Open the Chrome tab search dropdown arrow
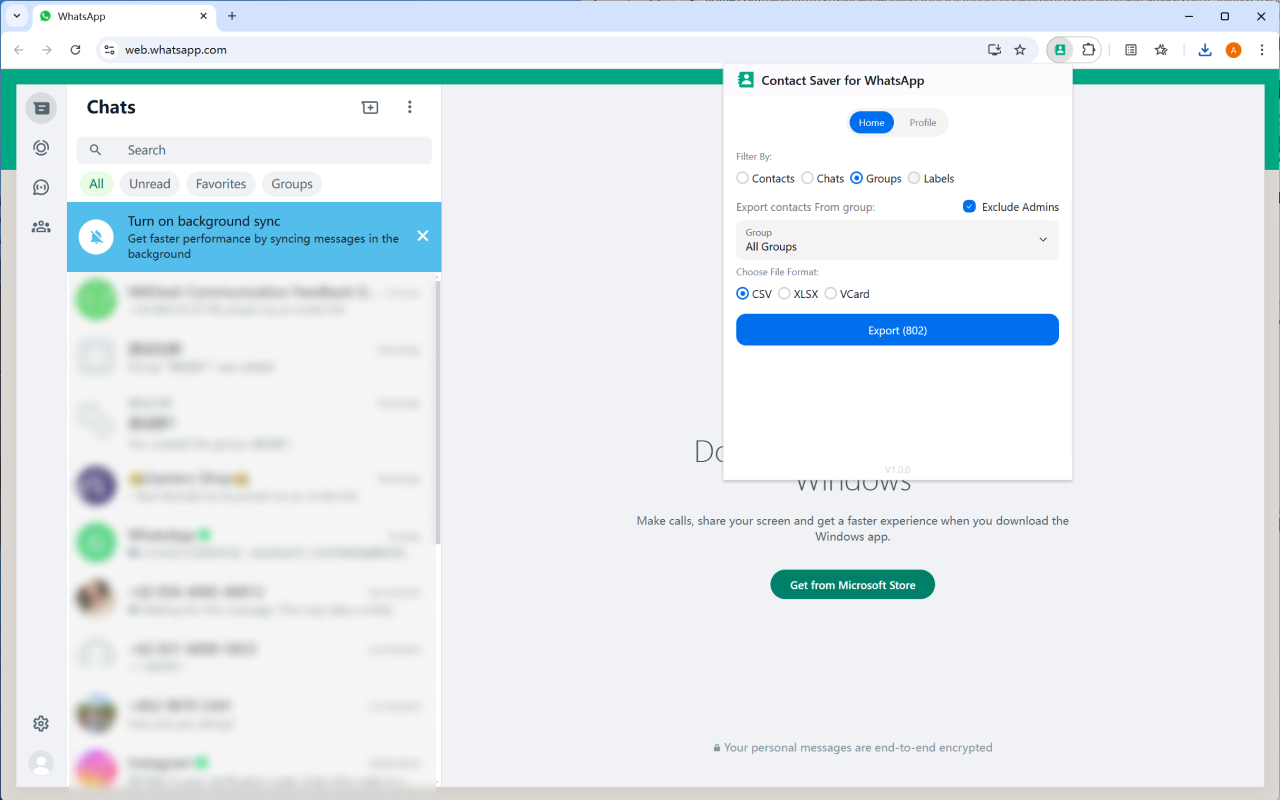Viewport: 1280px width, 800px height. [x=17, y=16]
